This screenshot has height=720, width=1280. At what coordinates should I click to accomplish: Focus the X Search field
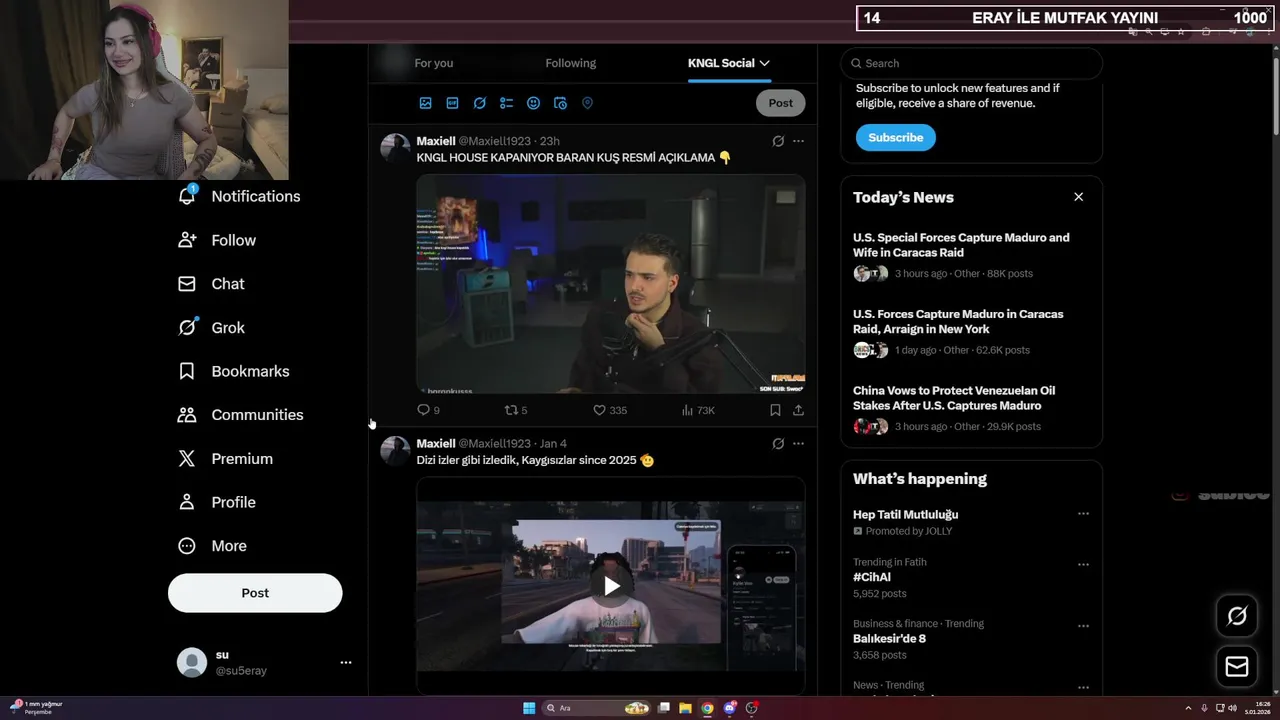(x=972, y=63)
